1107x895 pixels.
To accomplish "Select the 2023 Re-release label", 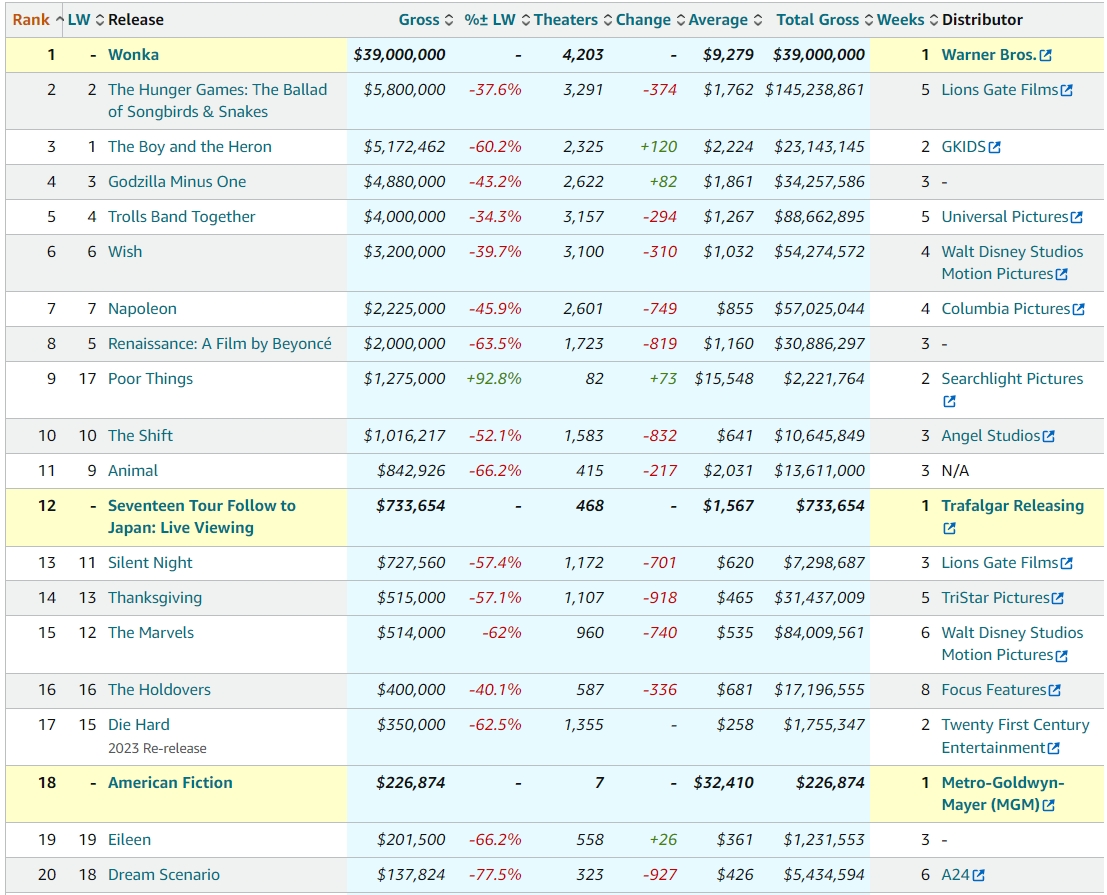I will [157, 748].
